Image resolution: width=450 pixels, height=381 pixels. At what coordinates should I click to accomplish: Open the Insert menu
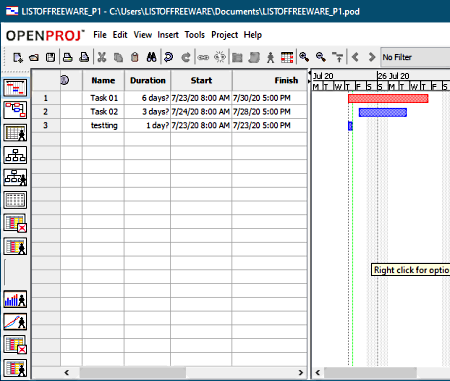tap(168, 35)
